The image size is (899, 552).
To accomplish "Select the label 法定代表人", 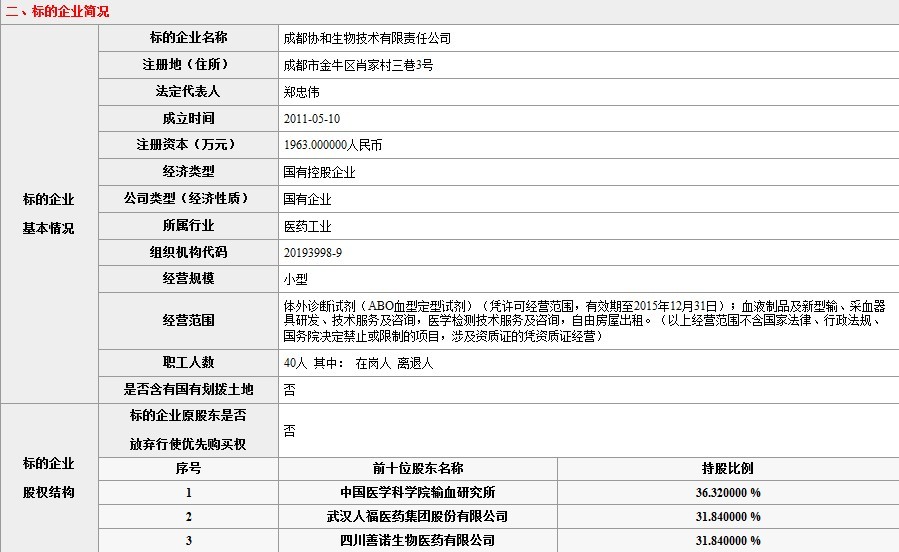I will point(188,91).
